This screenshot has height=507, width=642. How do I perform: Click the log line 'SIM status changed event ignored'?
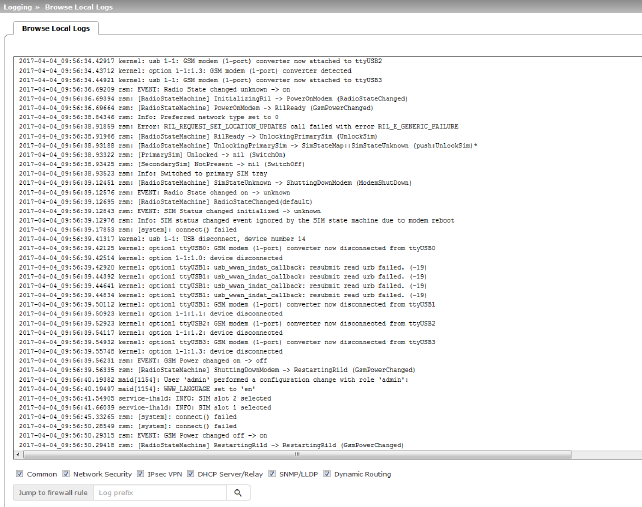coord(237,220)
